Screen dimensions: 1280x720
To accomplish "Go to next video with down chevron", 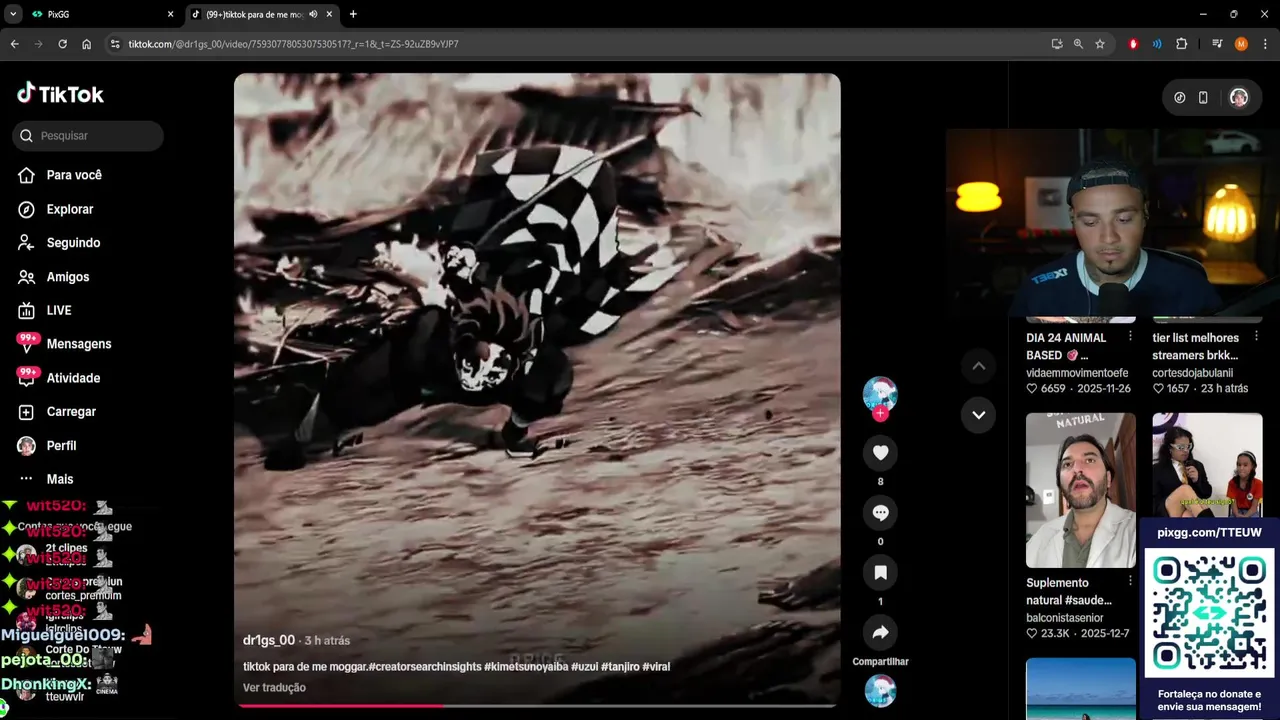I will tap(978, 415).
